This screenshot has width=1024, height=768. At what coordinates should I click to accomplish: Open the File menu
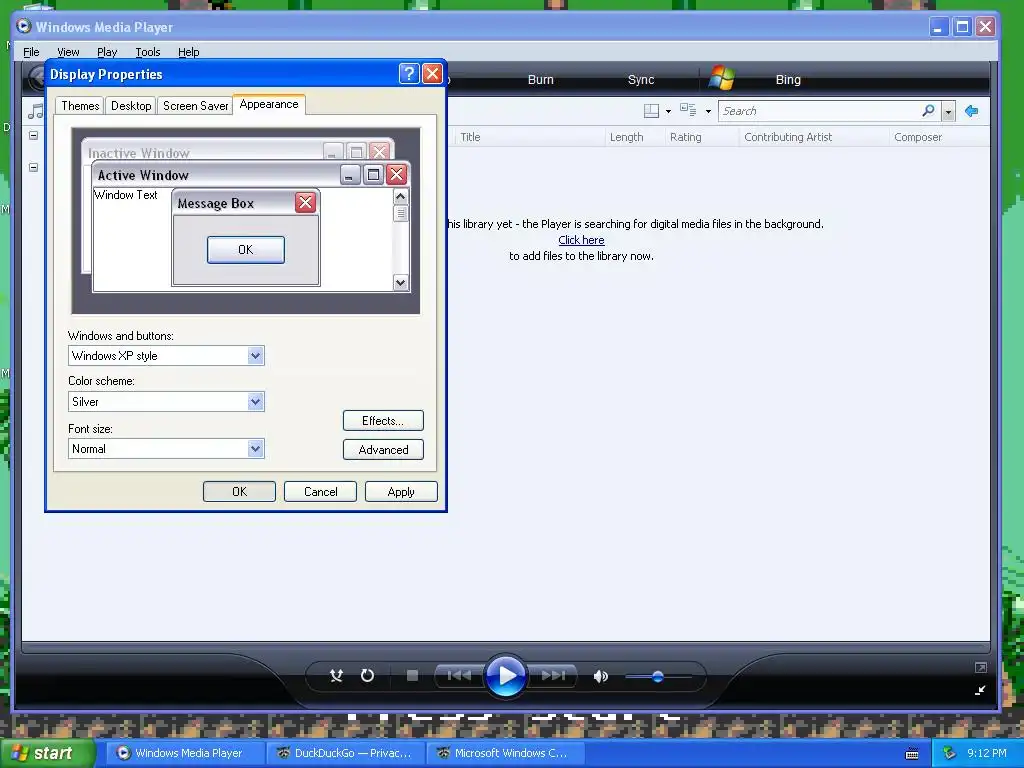[x=31, y=52]
